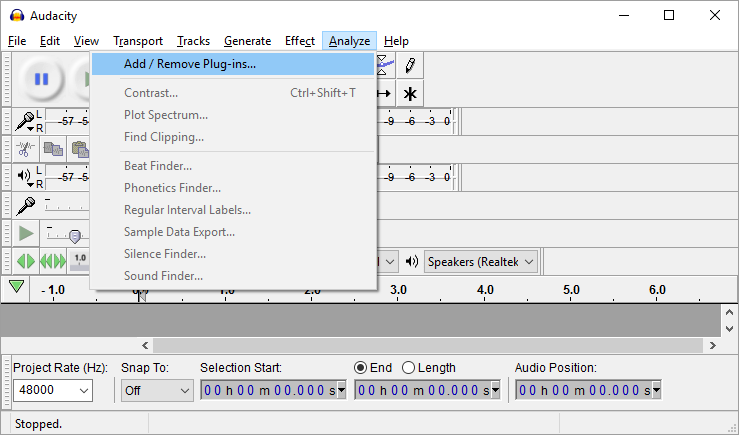The image size is (739, 435).
Task: Click the recording meter microphone icon
Action: pos(25,122)
